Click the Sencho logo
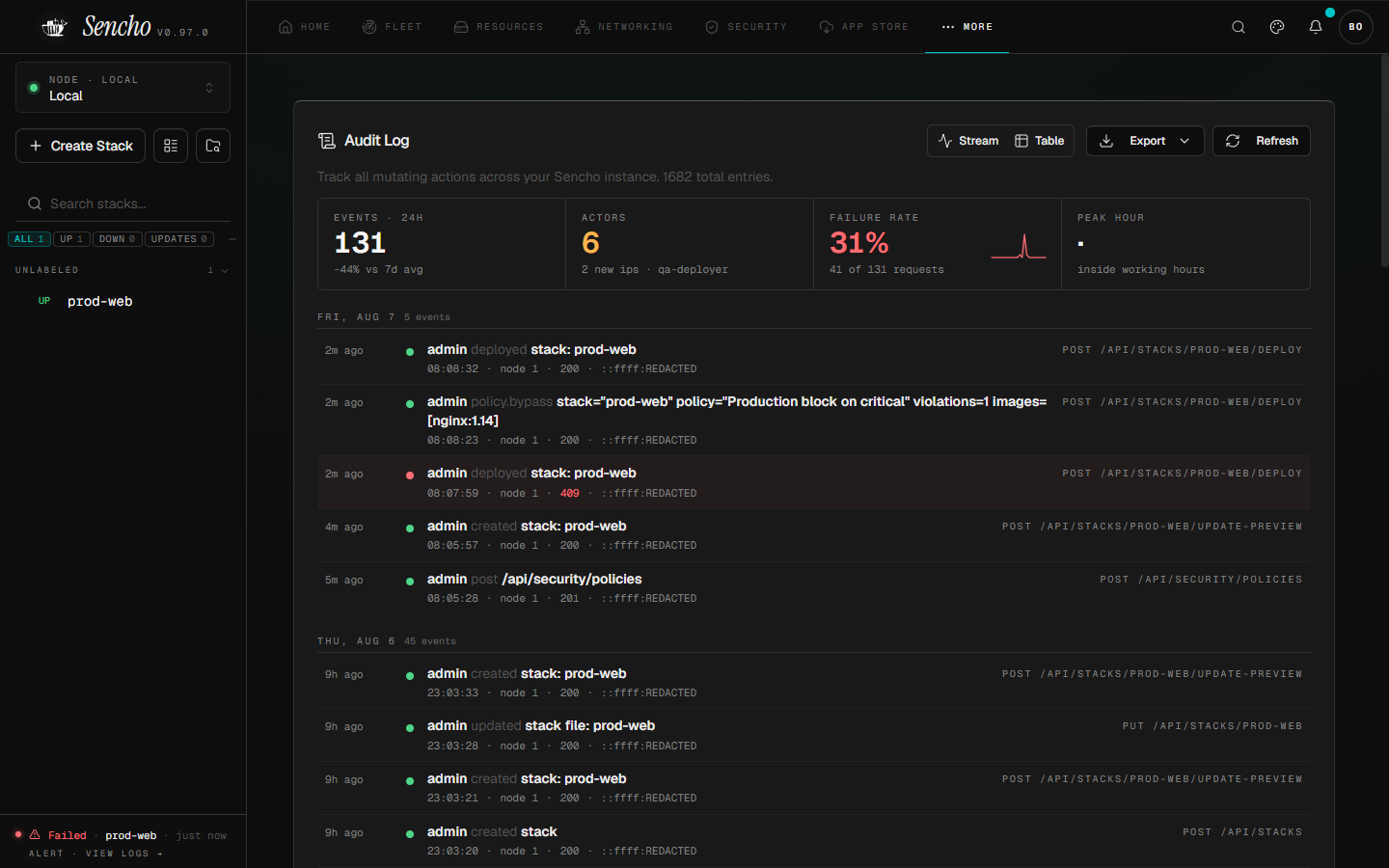Image resolution: width=1389 pixels, height=868 pixels. coord(96,27)
